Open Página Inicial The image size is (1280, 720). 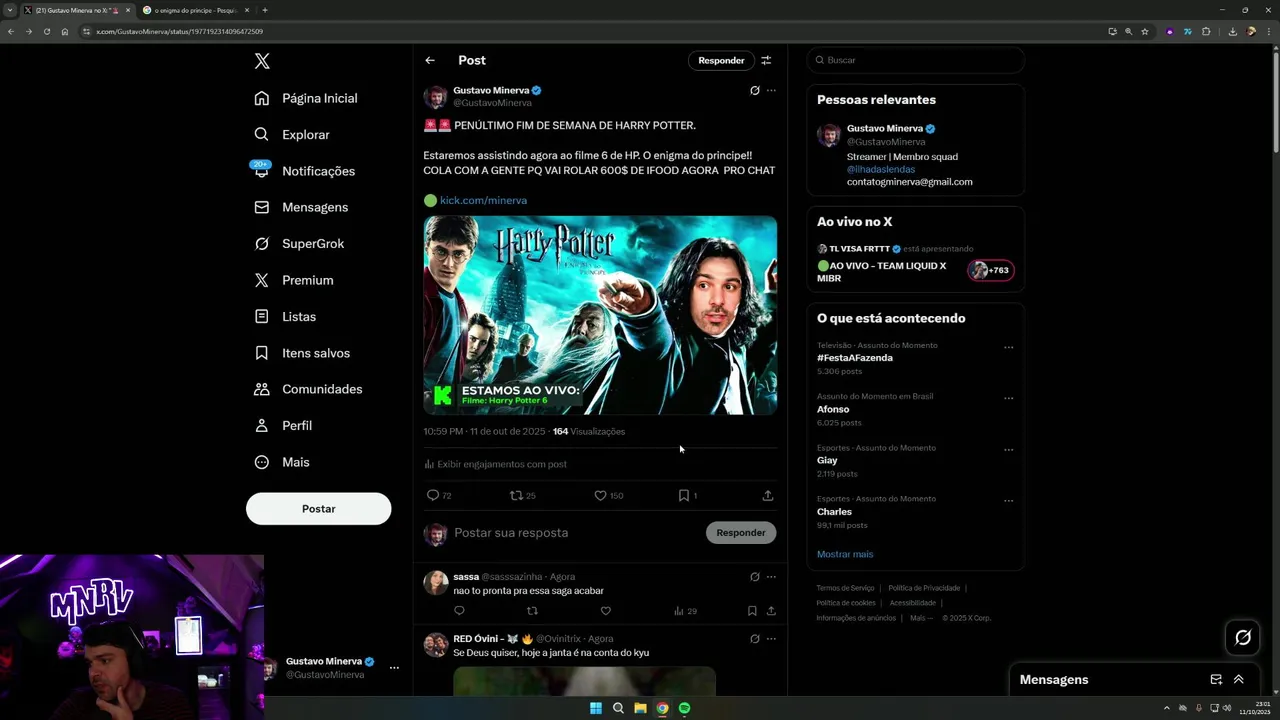(x=306, y=98)
